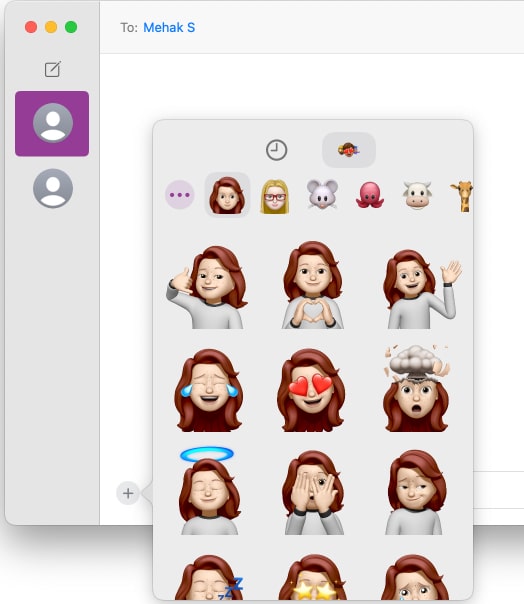The image size is (524, 604).
Task: Send the star eyes Memoji sticker
Action: 313,577
